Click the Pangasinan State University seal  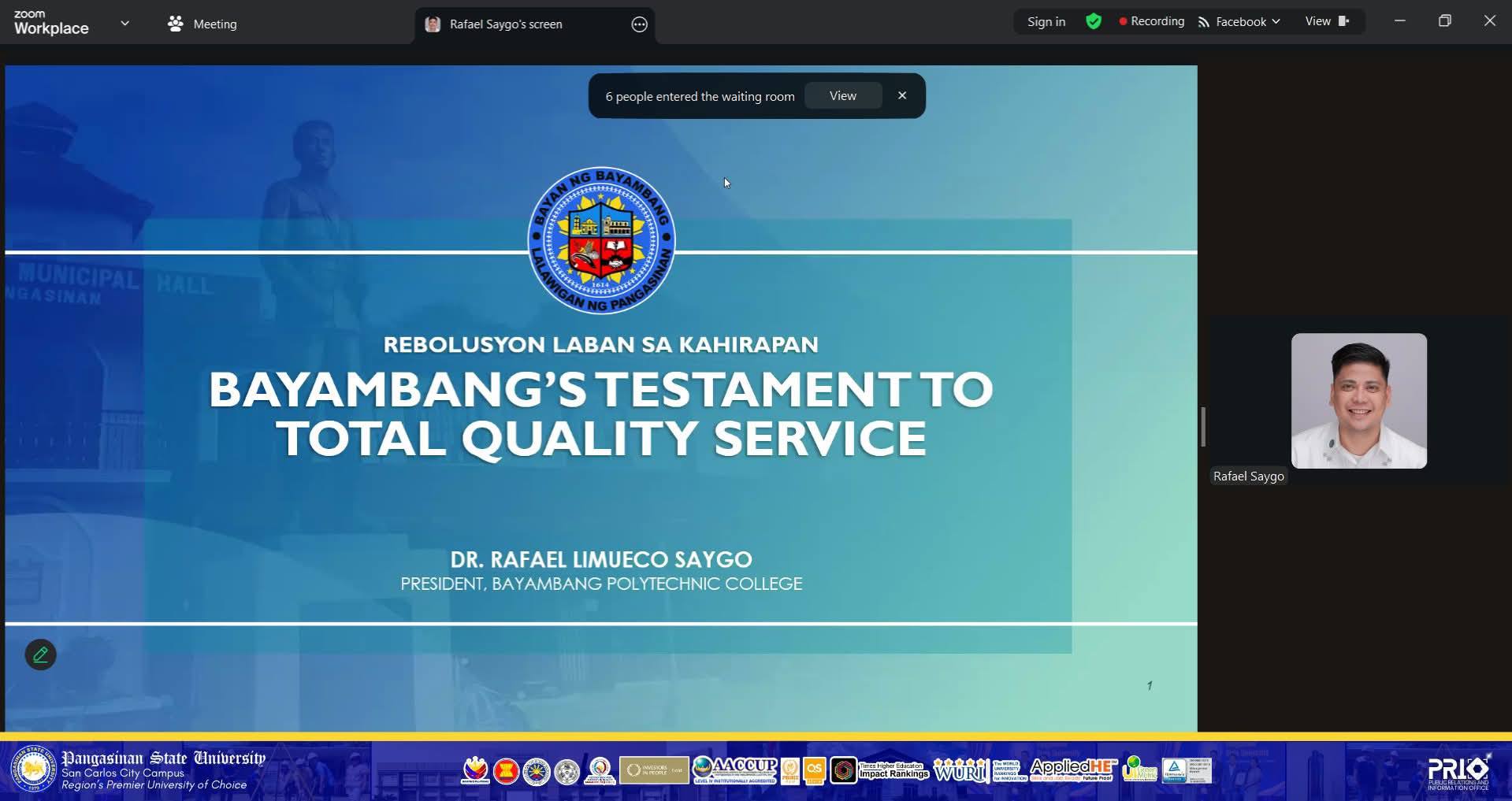point(33,769)
